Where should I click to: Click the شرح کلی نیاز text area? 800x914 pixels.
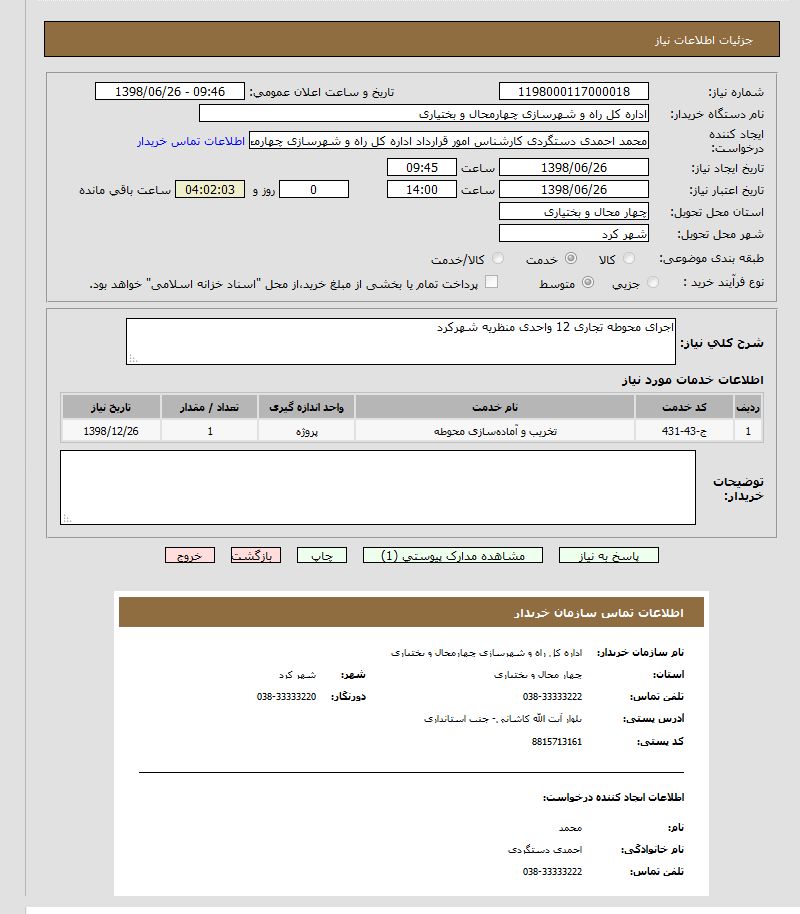point(400,341)
